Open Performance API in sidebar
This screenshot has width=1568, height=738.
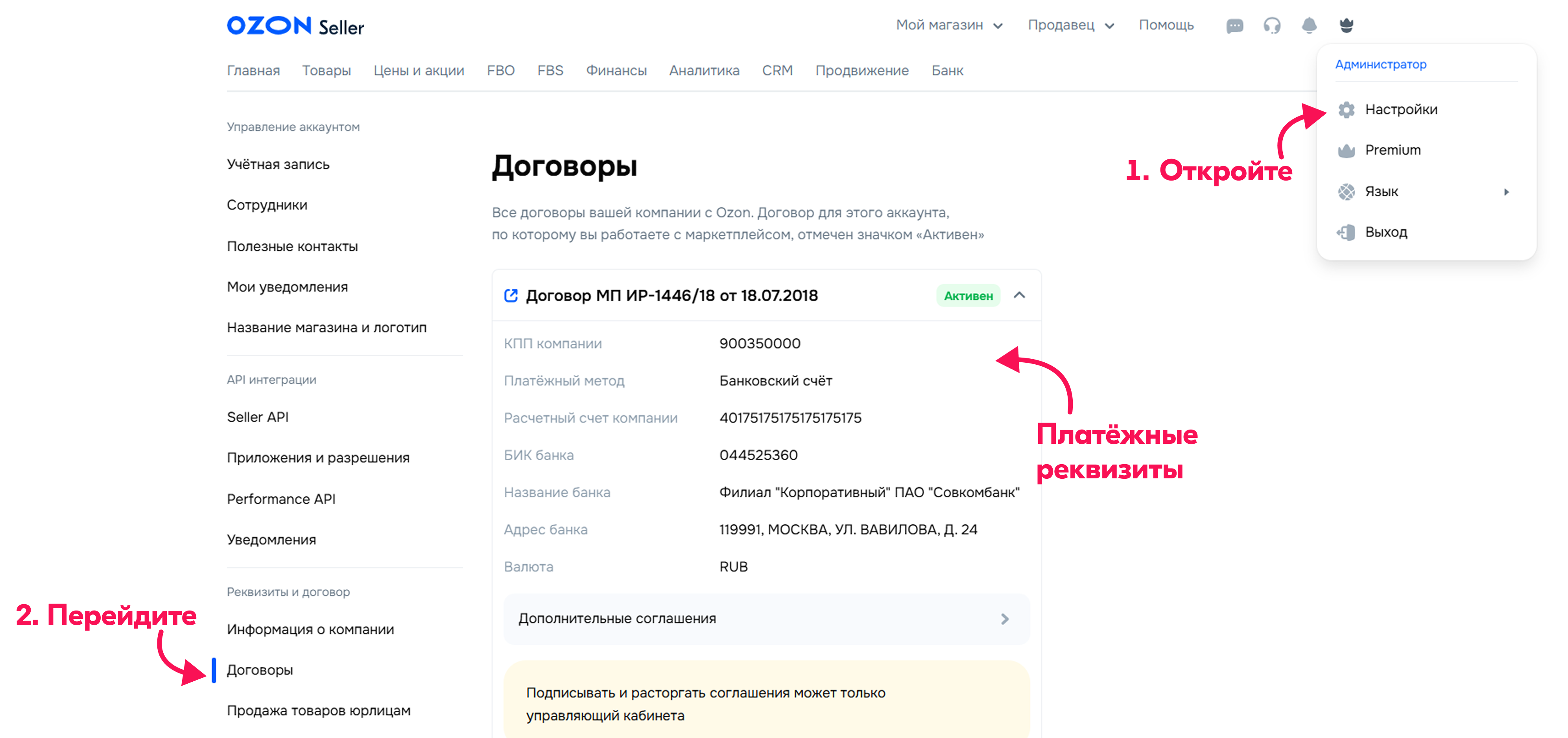[280, 499]
